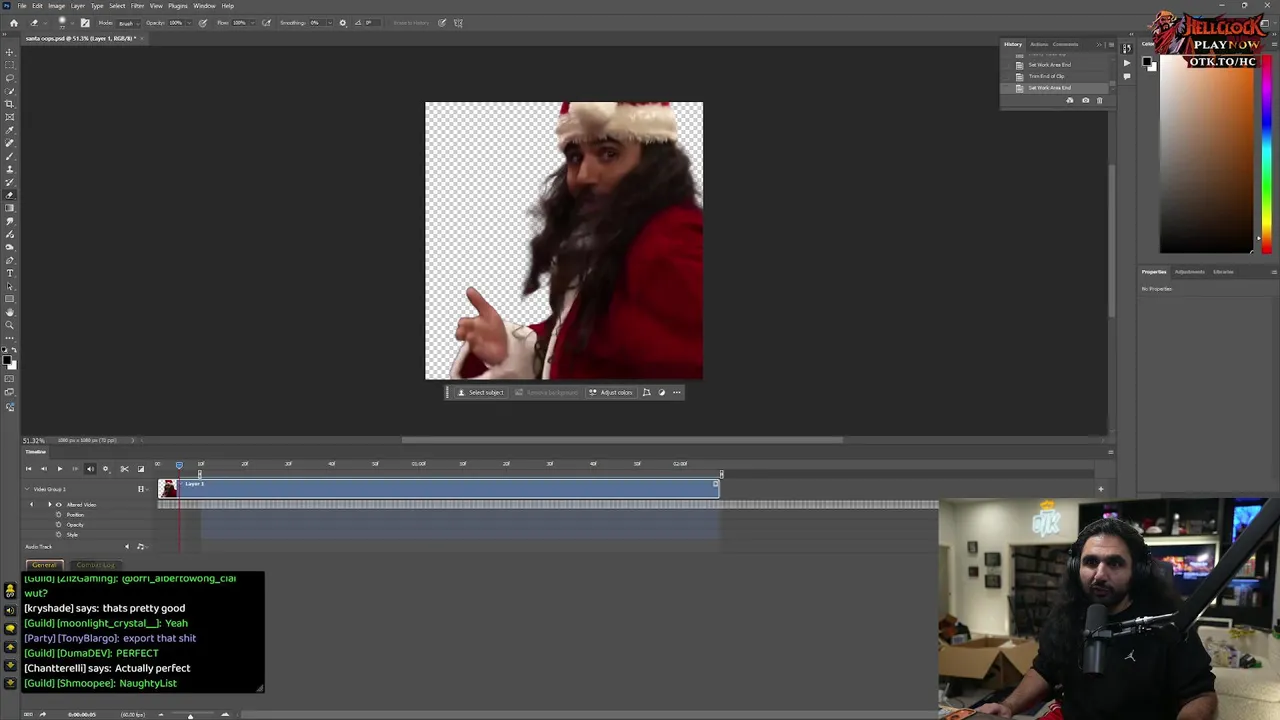Toggle airbrush build-up icon
This screenshot has width=1280, height=720.
267,22
